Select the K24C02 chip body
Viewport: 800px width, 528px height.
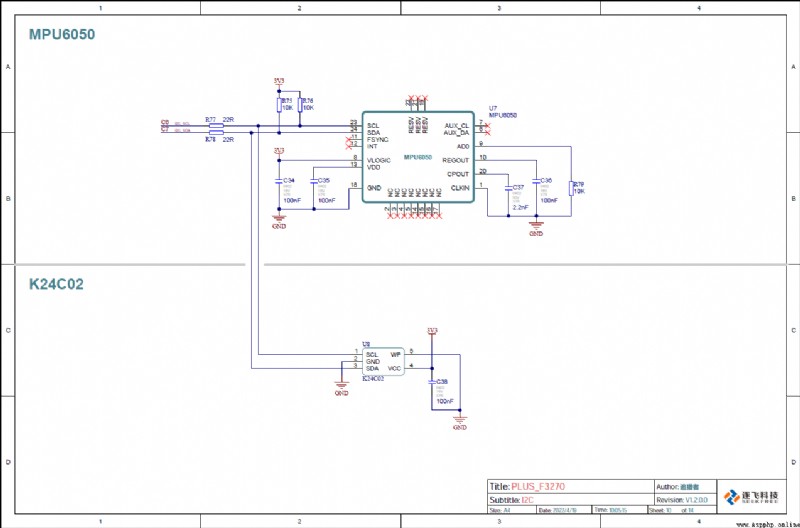point(383,362)
